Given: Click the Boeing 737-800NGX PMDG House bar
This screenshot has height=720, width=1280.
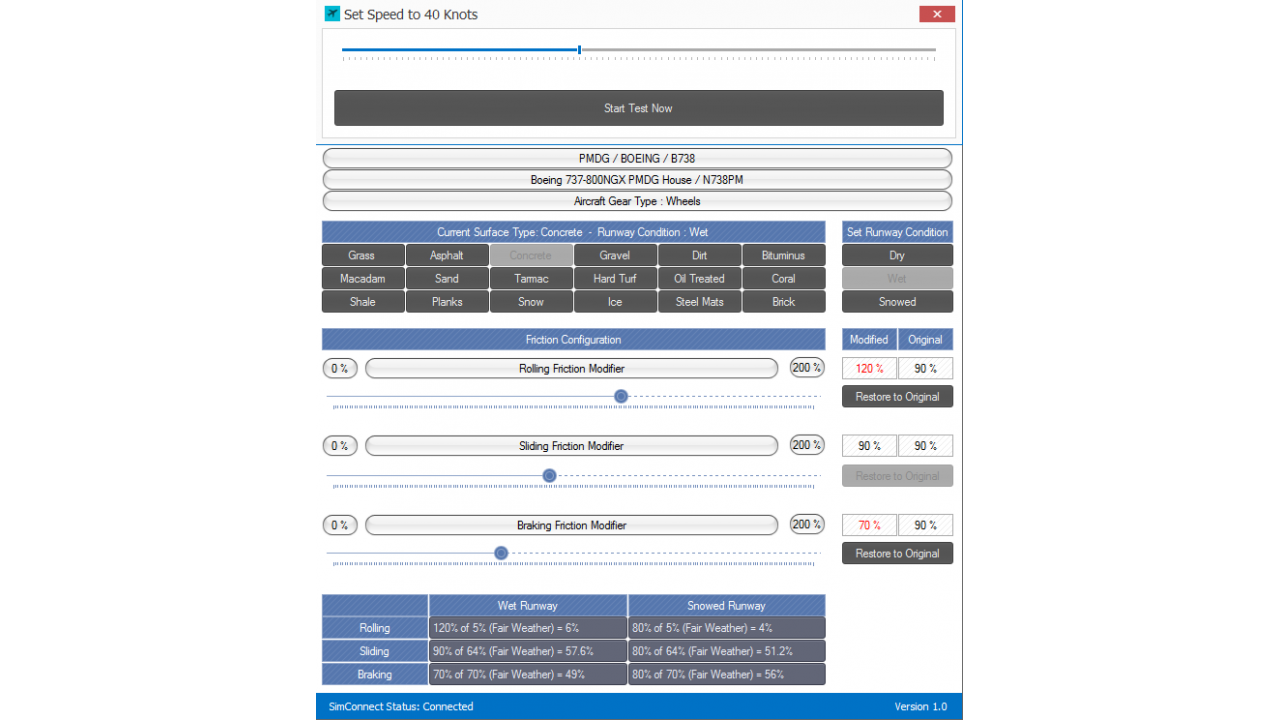Looking at the screenshot, I should [x=637, y=180].
